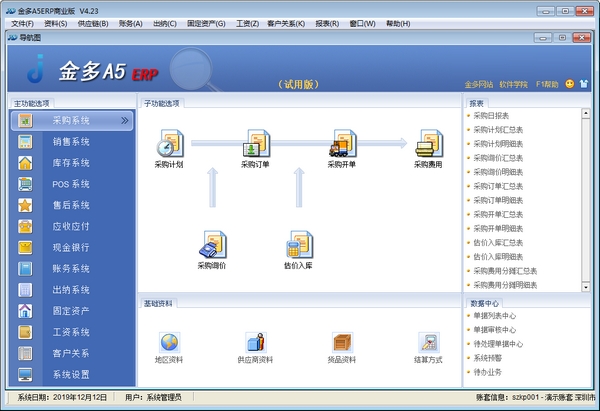The height and width of the screenshot is (411, 600).
Task: Select the 数据中心 tab
Action: [x=484, y=303]
